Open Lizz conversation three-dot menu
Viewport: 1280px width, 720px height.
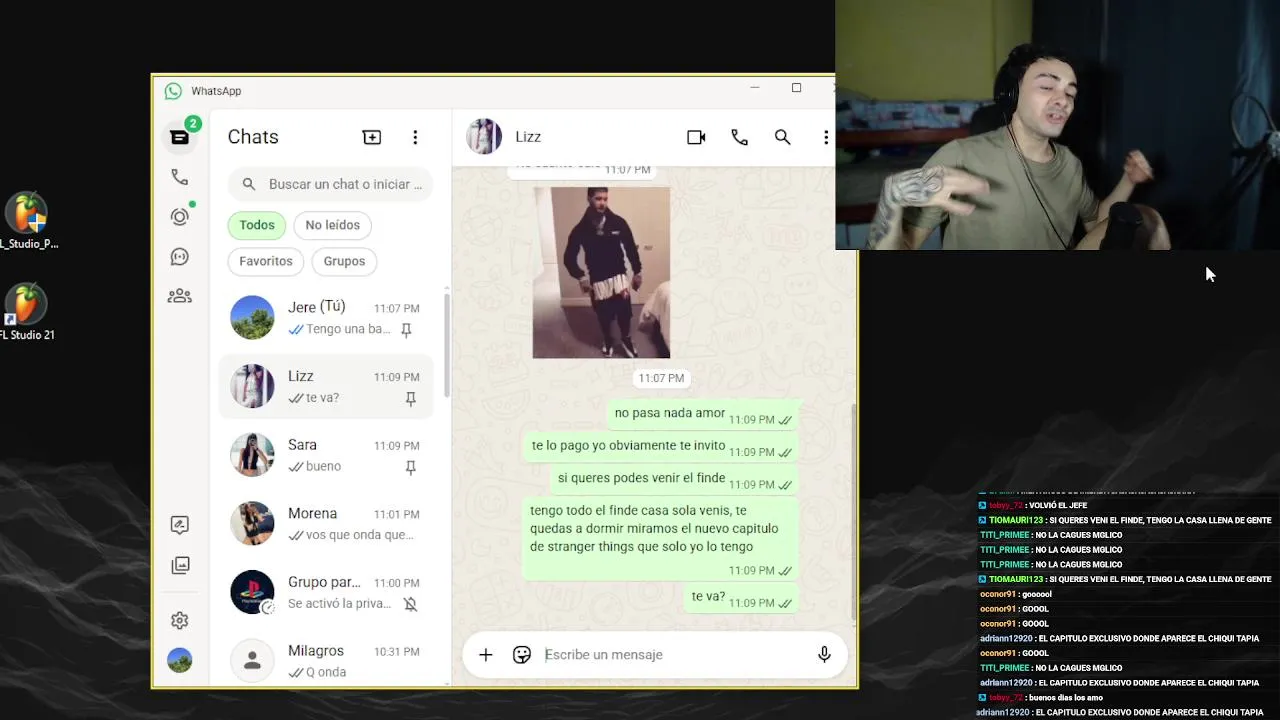pyautogui.click(x=825, y=137)
